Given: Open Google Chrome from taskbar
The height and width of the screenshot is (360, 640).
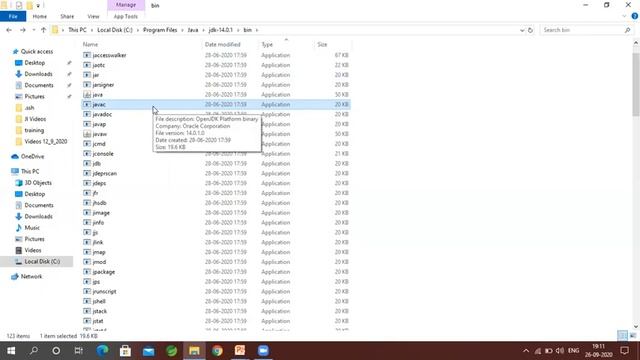Looking at the screenshot, I should click(217, 351).
